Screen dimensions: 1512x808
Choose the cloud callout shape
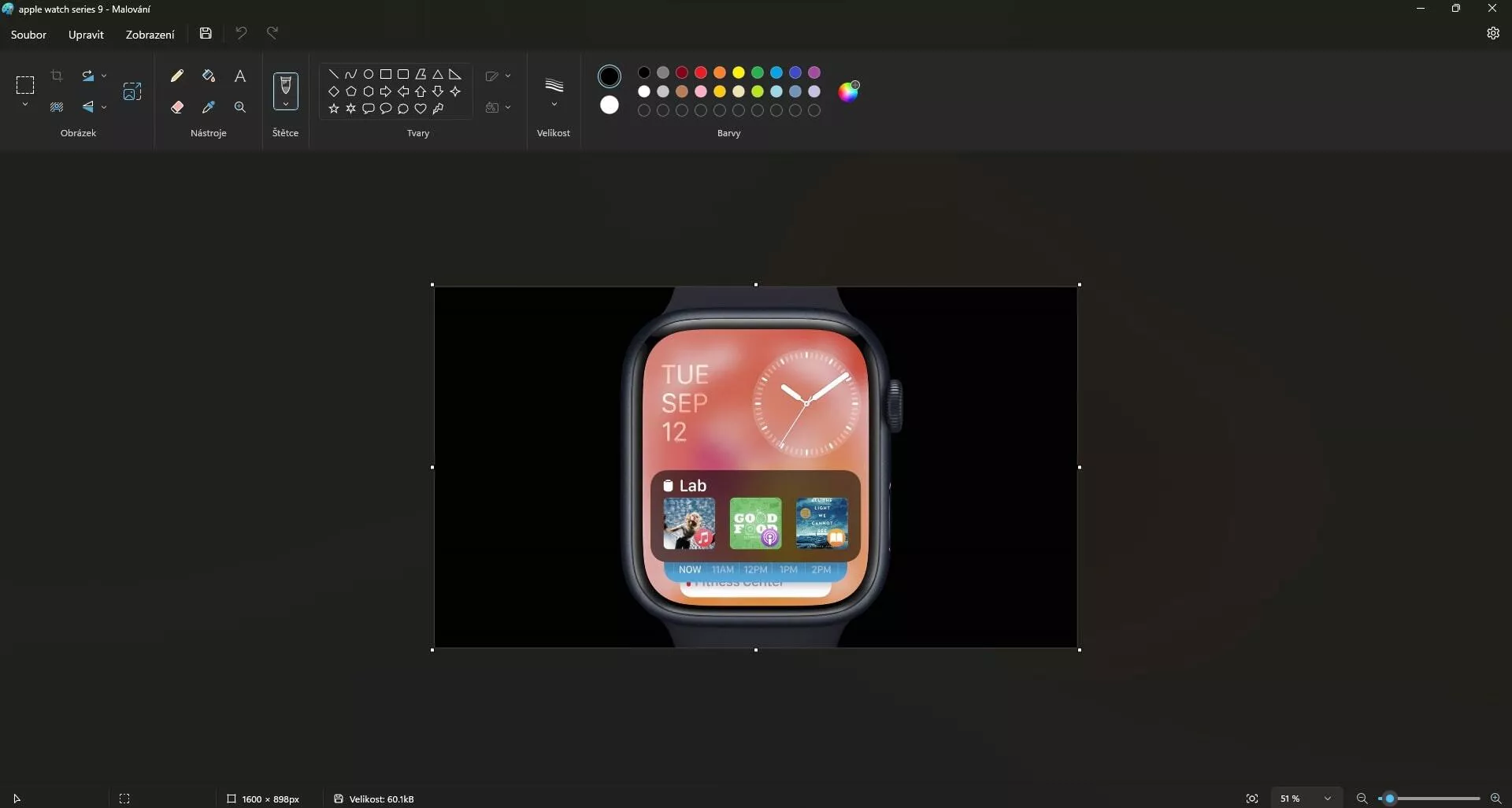403,109
